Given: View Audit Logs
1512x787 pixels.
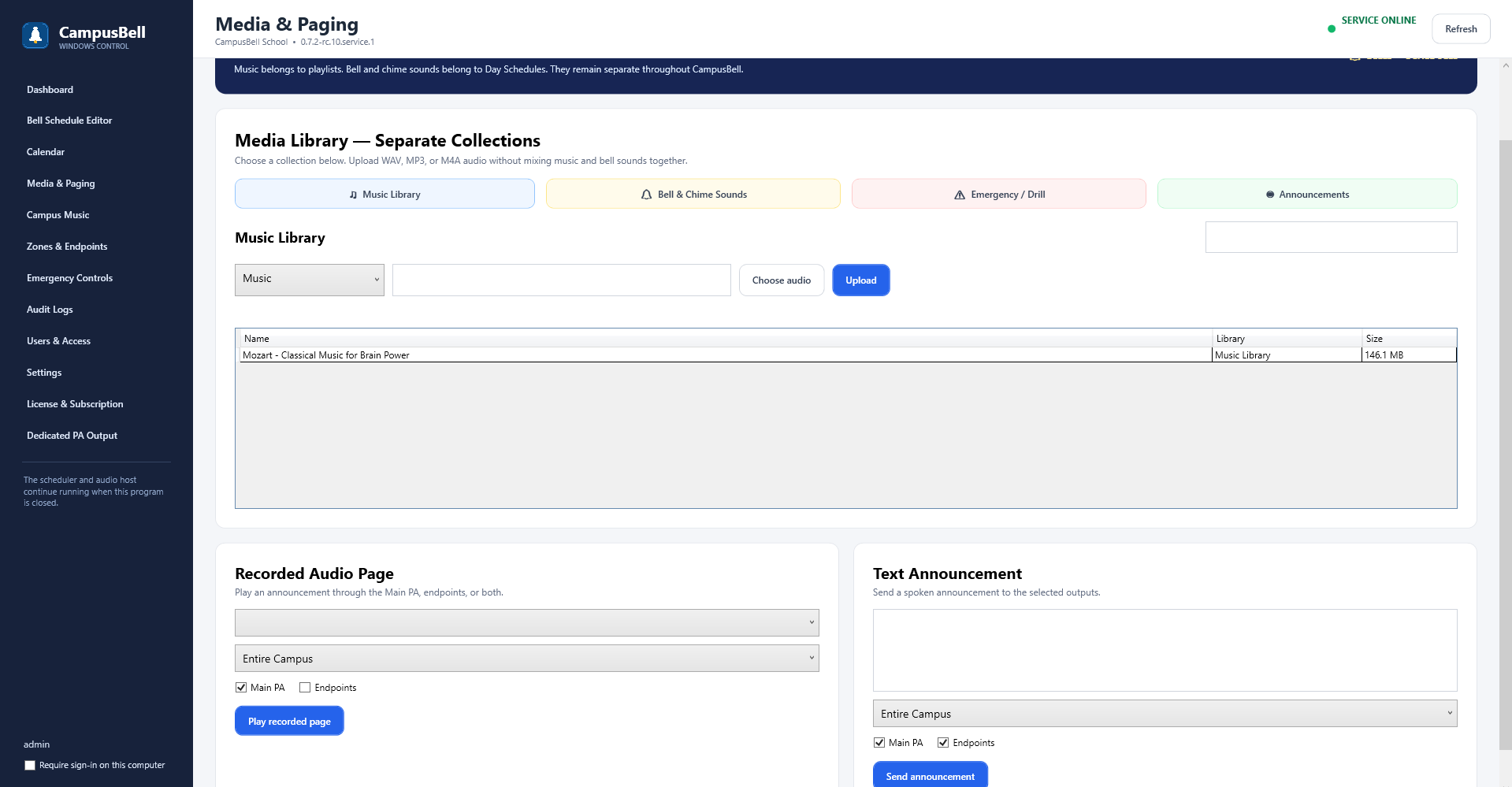Looking at the screenshot, I should pos(50,310).
